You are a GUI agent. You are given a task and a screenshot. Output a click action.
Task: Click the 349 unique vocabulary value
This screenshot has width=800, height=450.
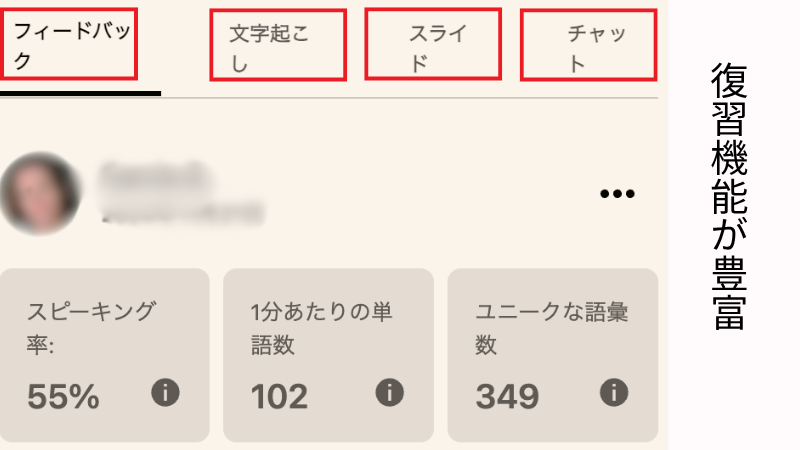click(x=507, y=396)
